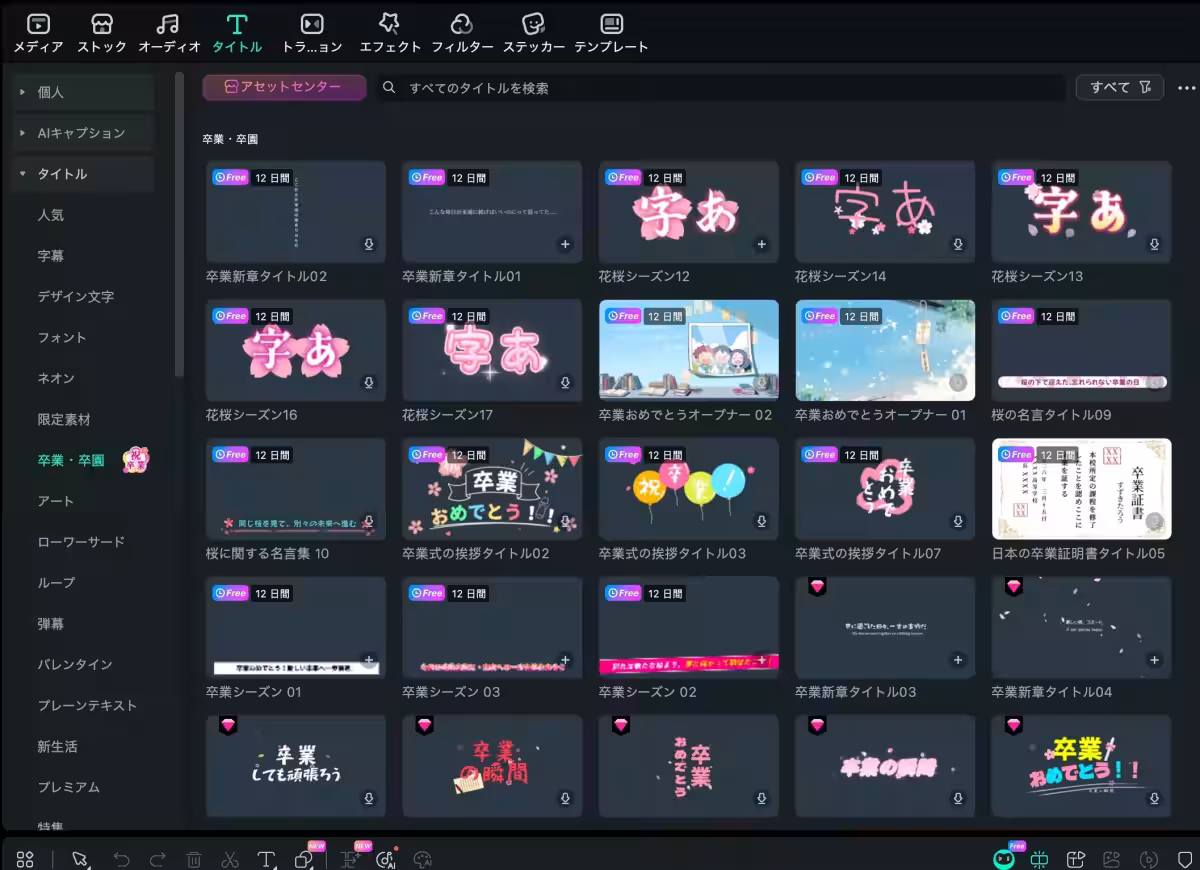The image size is (1200, 870).
Task: Collapse the タイトル category tree
Action: (x=23, y=174)
